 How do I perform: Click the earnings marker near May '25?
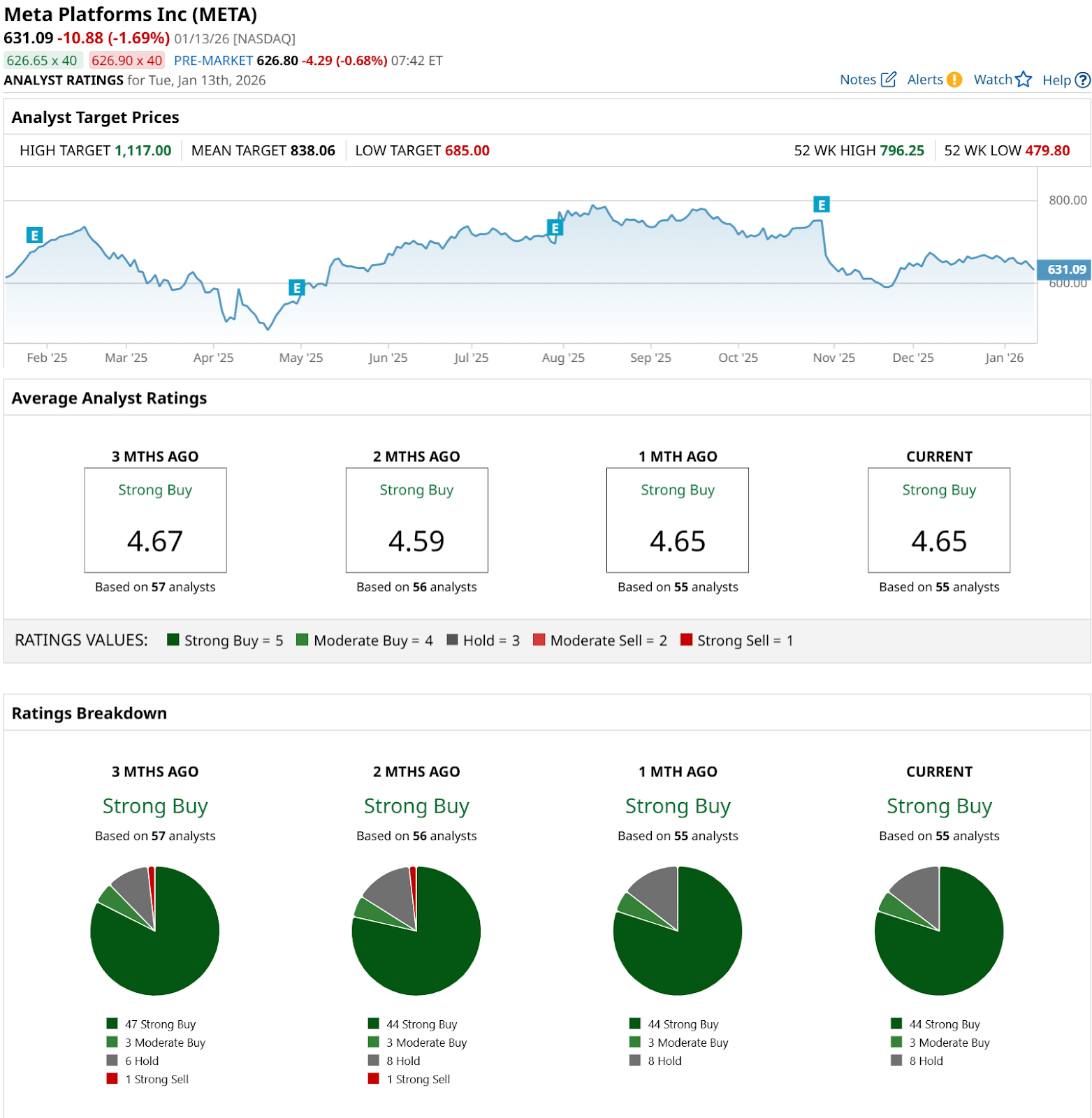[x=297, y=287]
